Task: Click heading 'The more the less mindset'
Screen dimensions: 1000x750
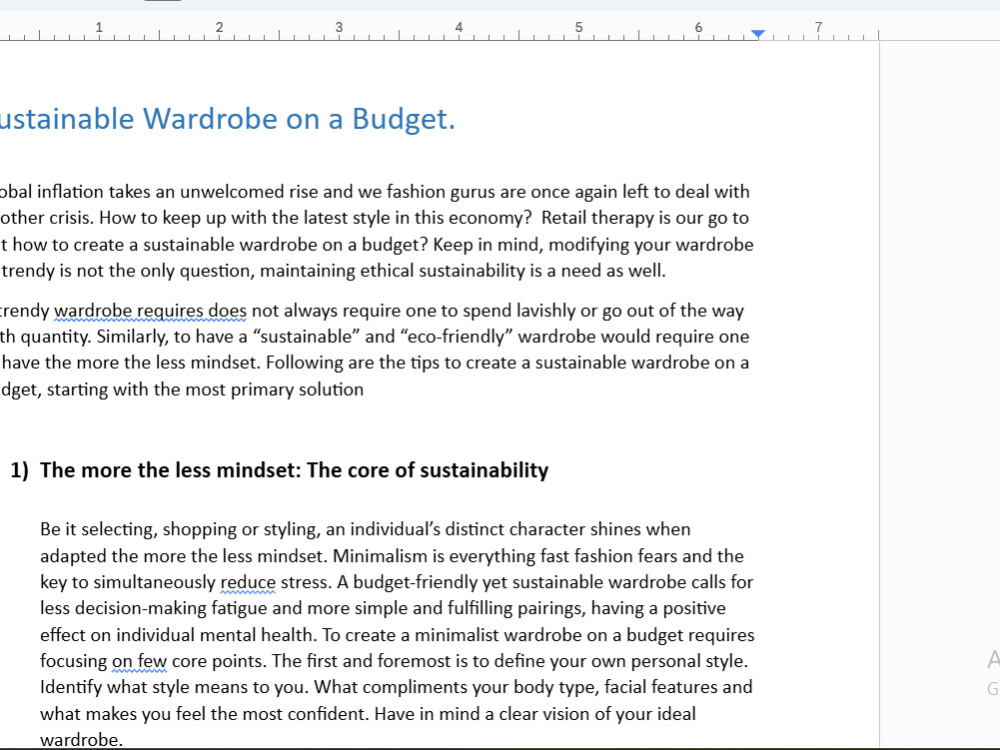Action: tap(170, 470)
